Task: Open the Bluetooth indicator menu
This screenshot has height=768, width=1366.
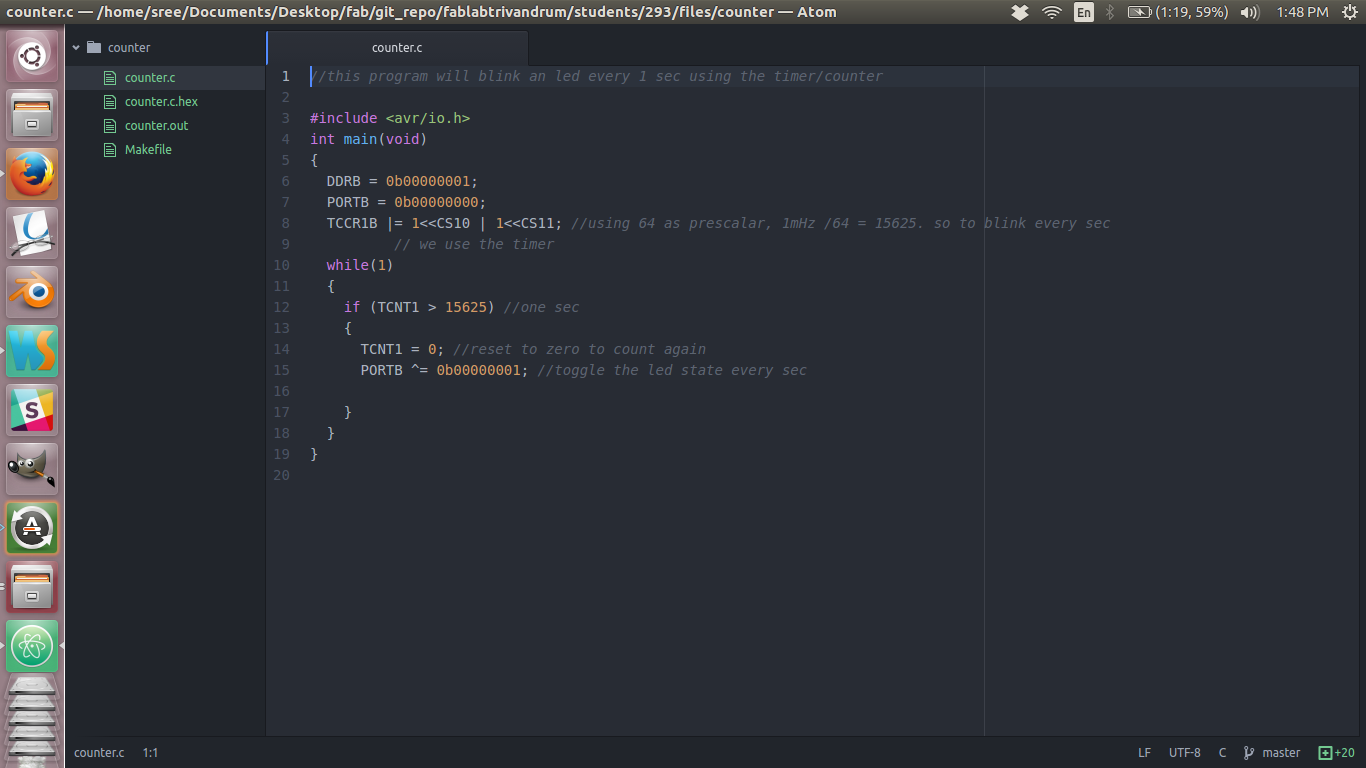Action: tap(1109, 12)
